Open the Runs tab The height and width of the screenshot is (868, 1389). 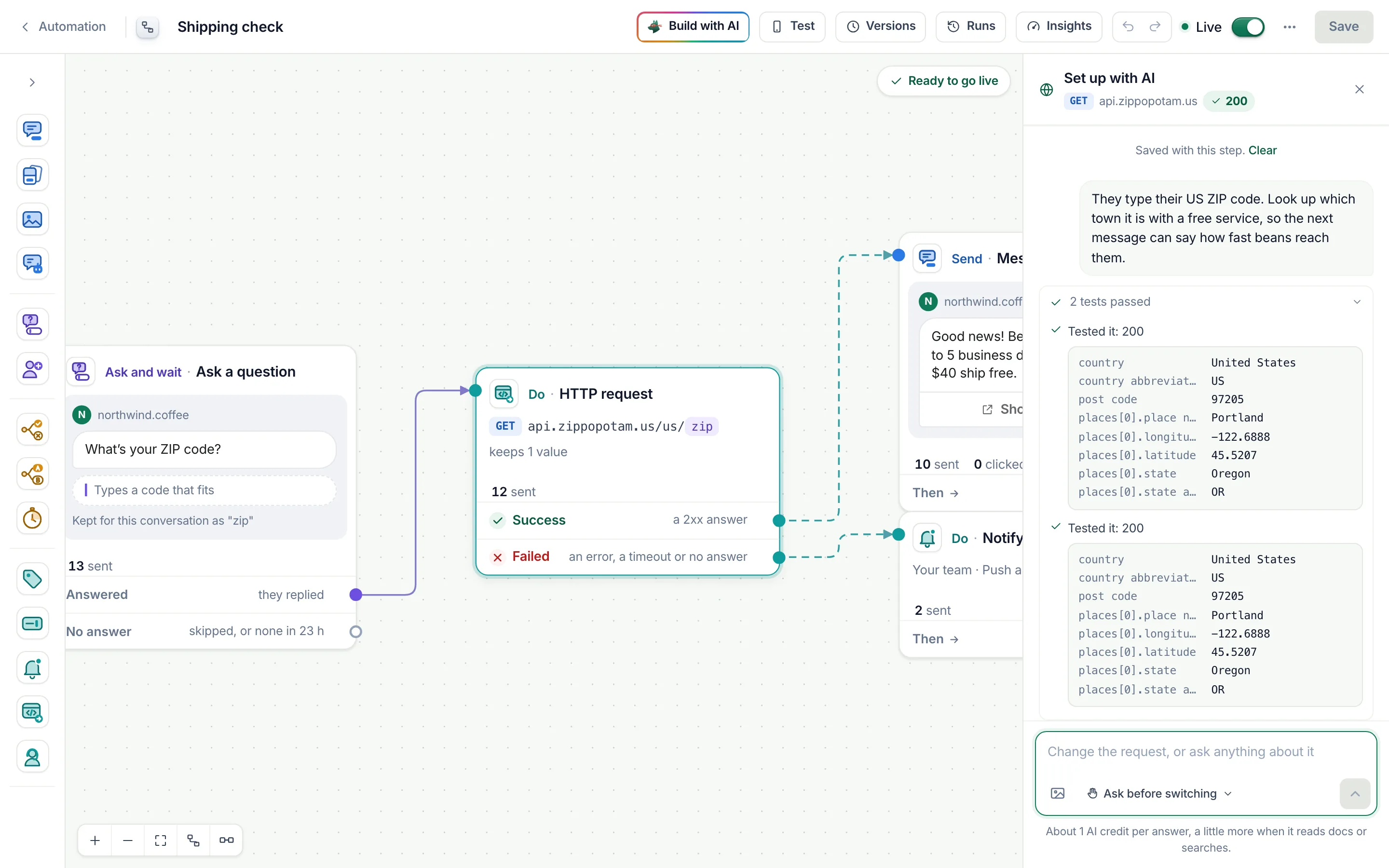pos(970,27)
